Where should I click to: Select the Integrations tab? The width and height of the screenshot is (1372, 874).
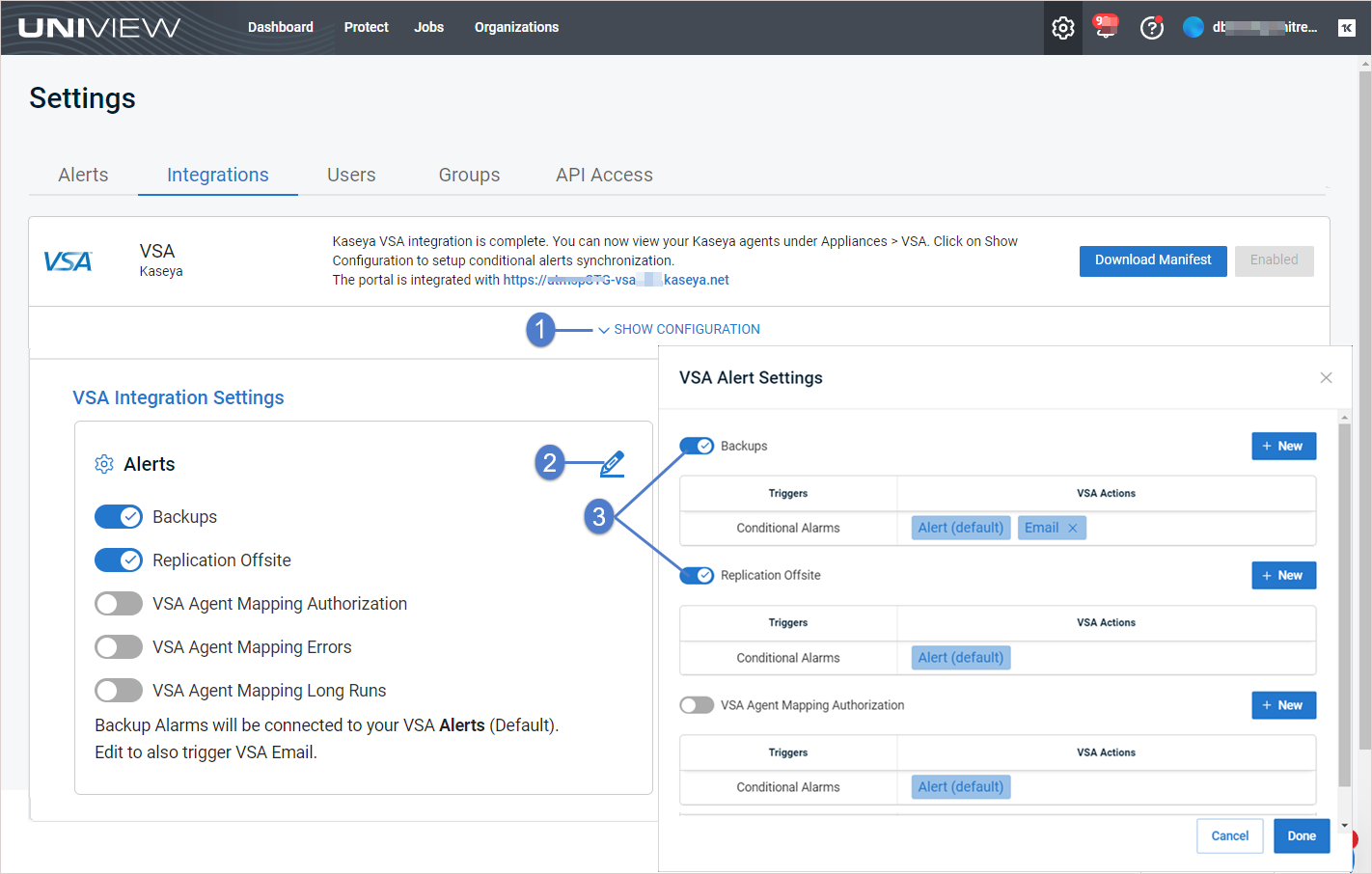(218, 175)
